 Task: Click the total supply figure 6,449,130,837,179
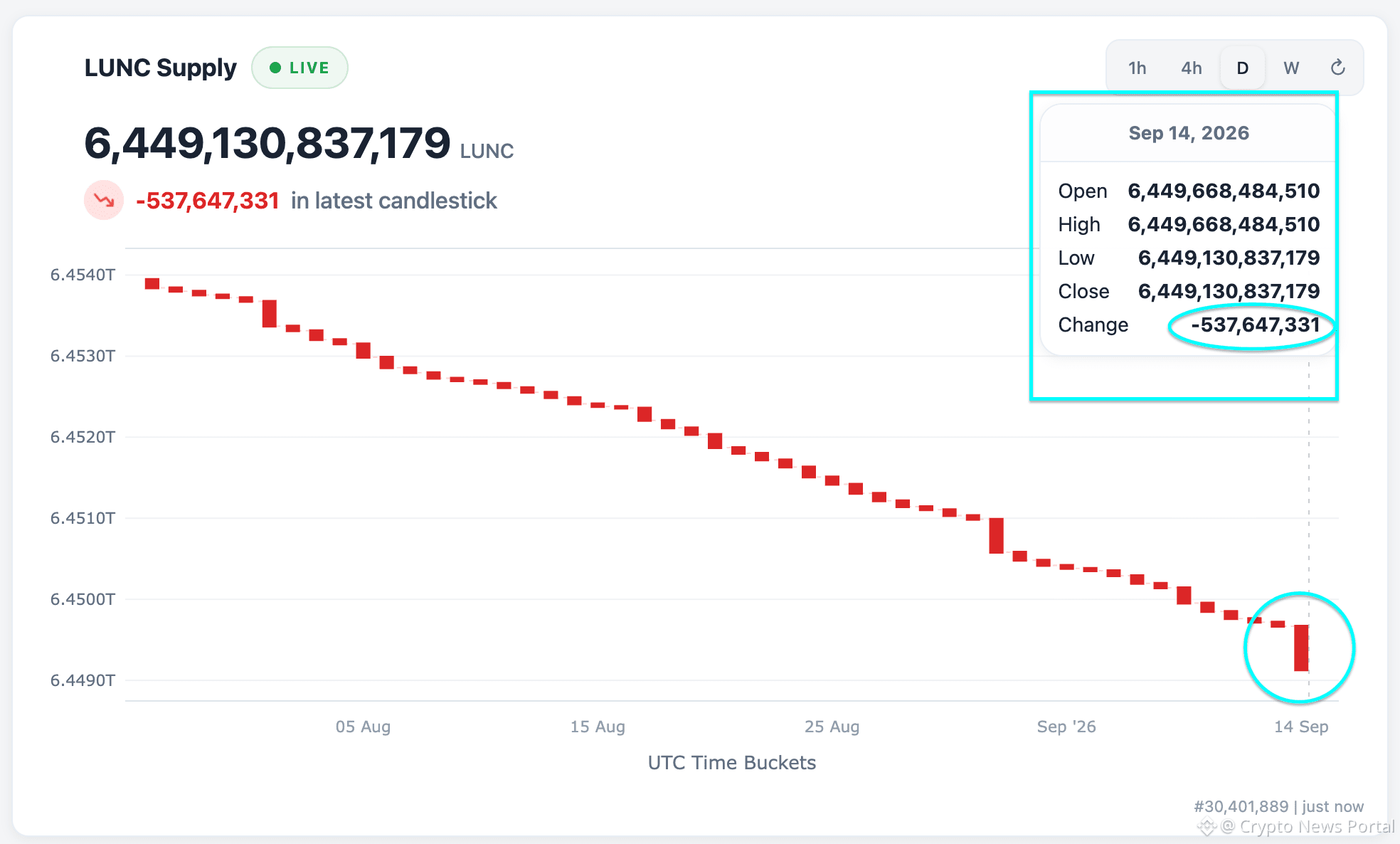(267, 142)
